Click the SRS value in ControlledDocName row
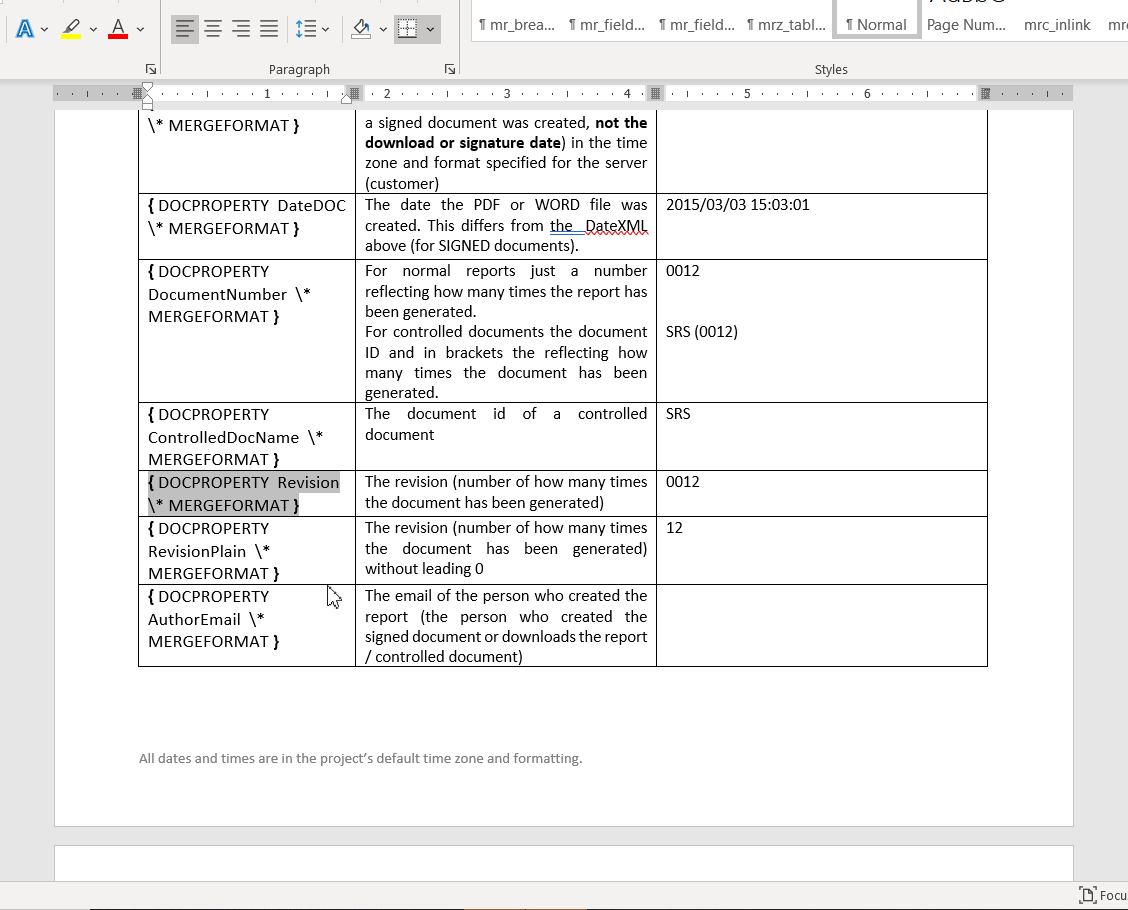This screenshot has width=1128, height=910. coord(678,414)
